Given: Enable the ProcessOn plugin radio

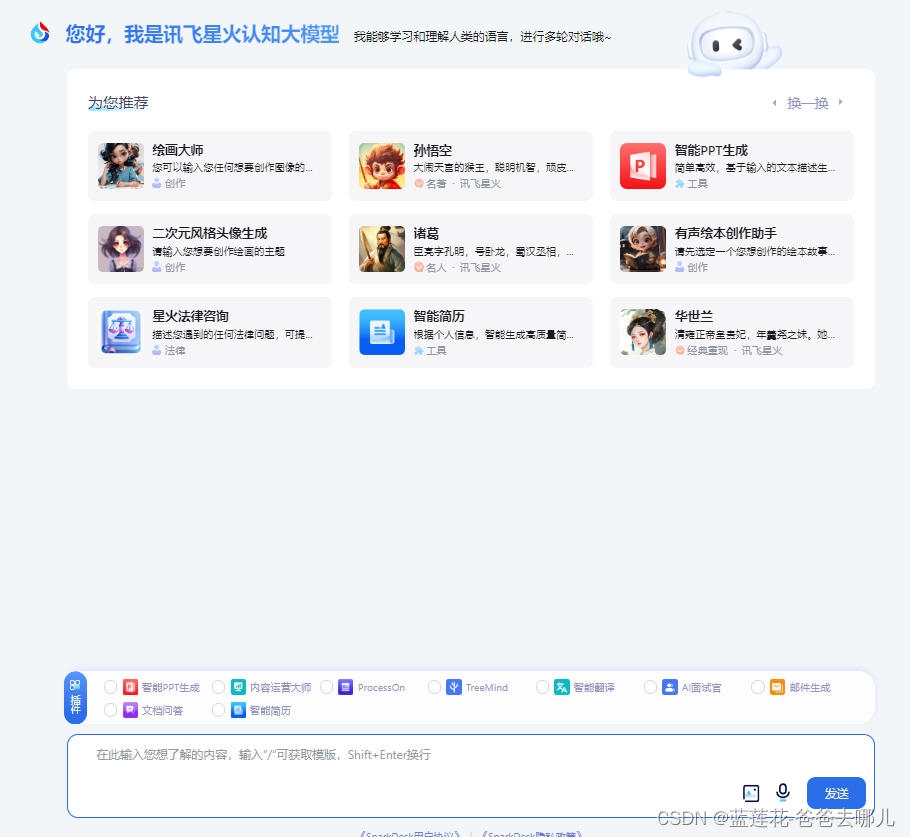Looking at the screenshot, I should point(326,687).
